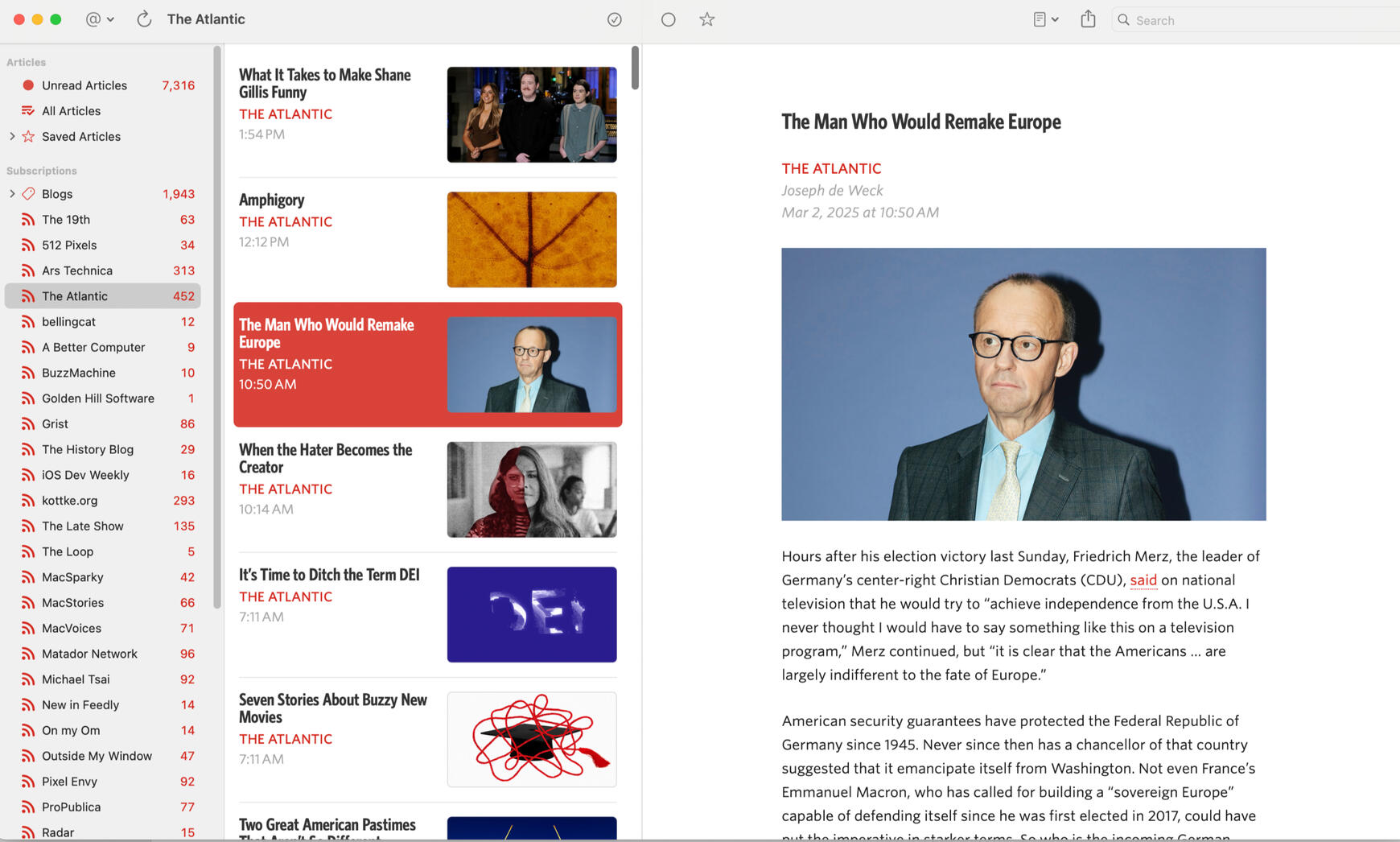1400x842 pixels.
Task: Click the kottke.org feed icon
Action: tap(28, 501)
